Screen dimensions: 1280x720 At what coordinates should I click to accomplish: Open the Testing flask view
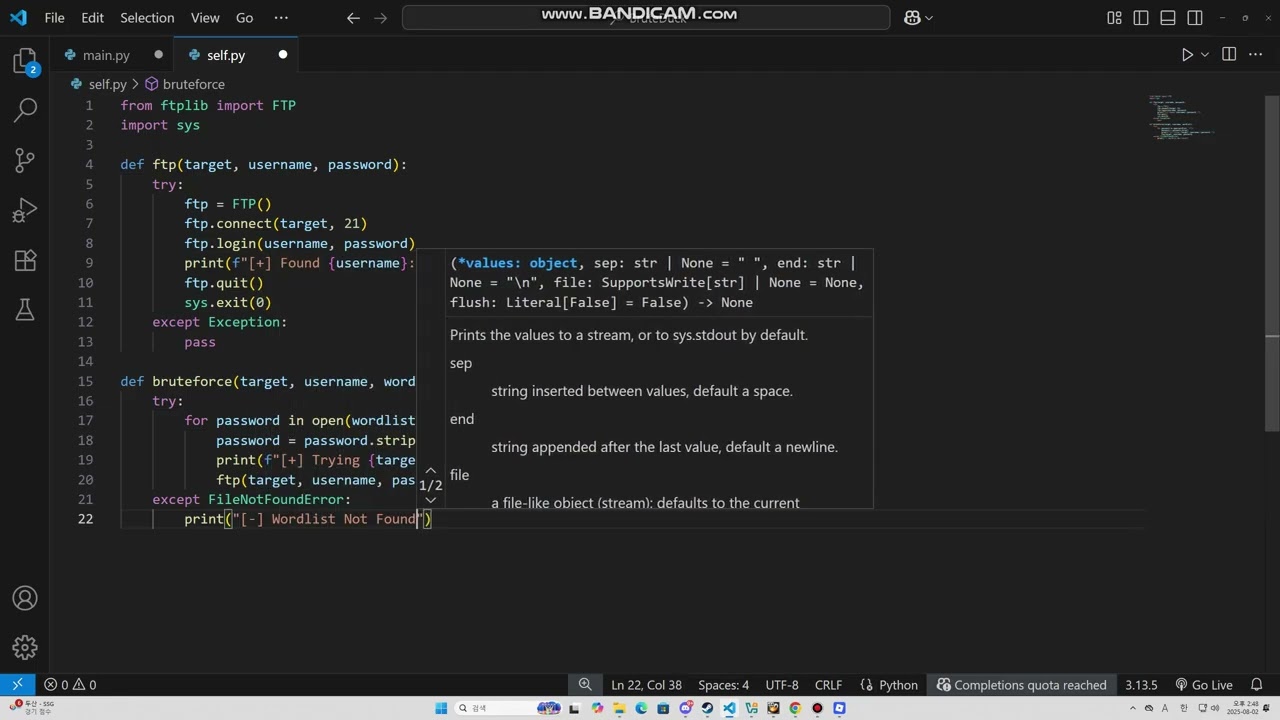25,310
